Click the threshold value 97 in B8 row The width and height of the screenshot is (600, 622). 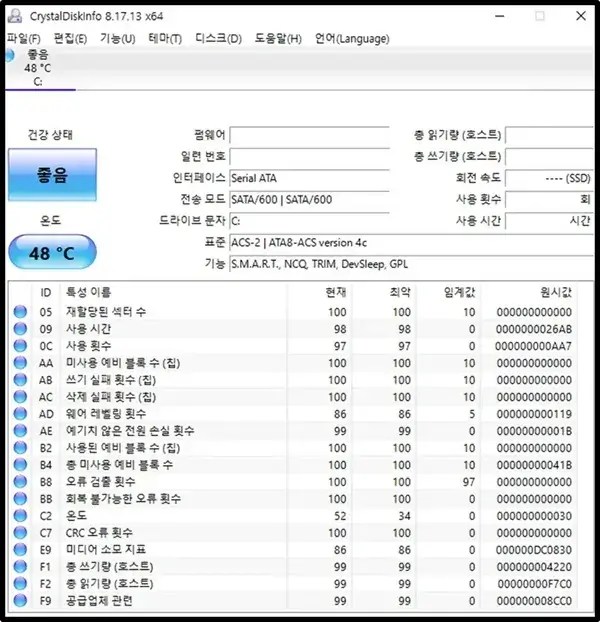468,482
